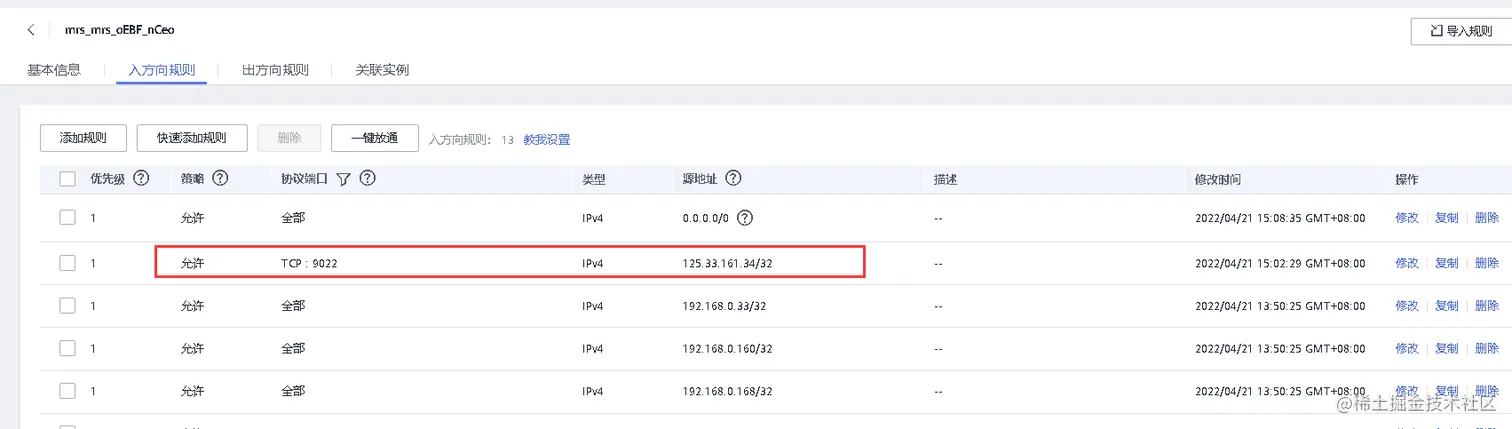Click 删除 for the TCP : 9022 rule
Viewport: 1512px width, 429px height.
click(x=1487, y=263)
